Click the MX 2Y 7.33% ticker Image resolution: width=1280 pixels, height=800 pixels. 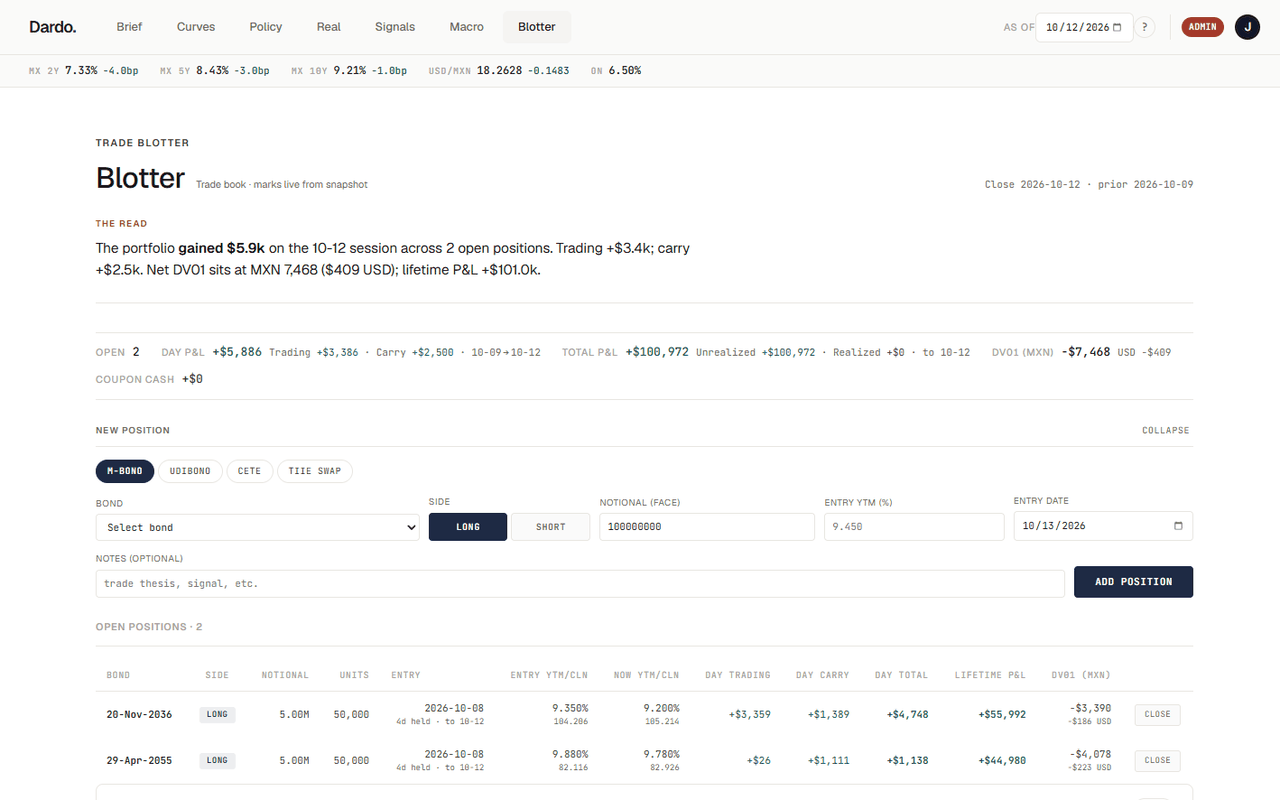[x=83, y=71]
